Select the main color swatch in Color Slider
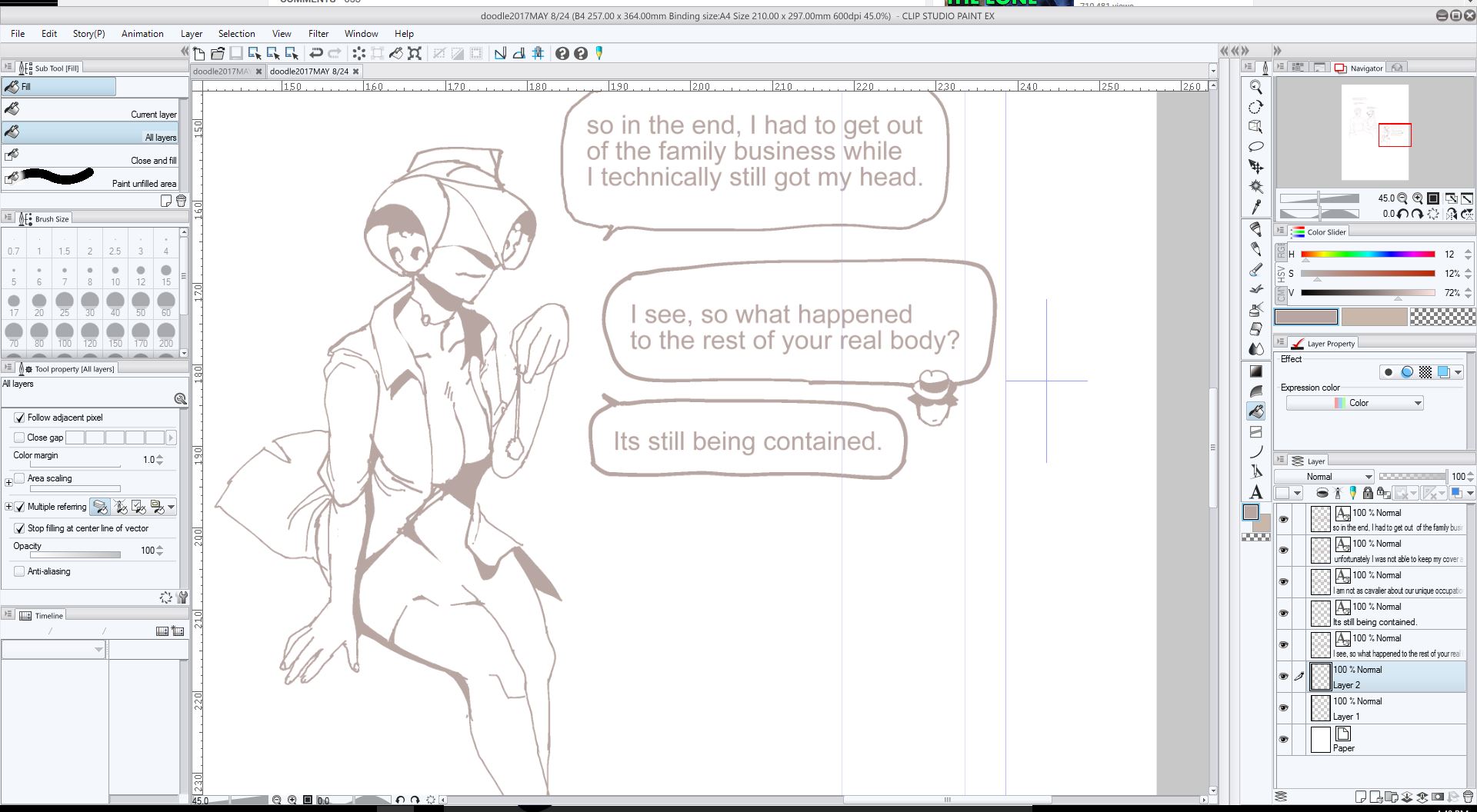Image resolution: width=1477 pixels, height=812 pixels. click(1306, 316)
